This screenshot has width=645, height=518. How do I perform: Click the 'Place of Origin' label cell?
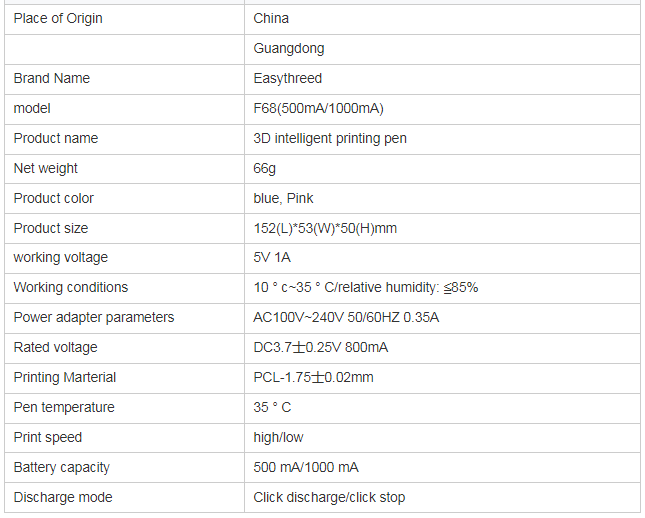pyautogui.click(x=58, y=18)
